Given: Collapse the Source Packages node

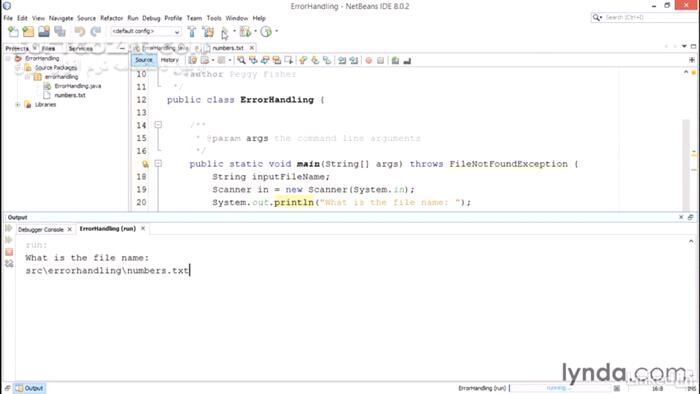Looking at the screenshot, I should (x=18, y=67).
